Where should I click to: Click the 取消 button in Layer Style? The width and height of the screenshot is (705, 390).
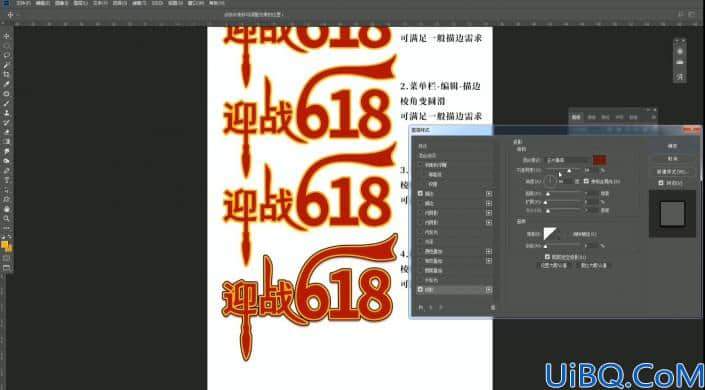[x=672, y=159]
